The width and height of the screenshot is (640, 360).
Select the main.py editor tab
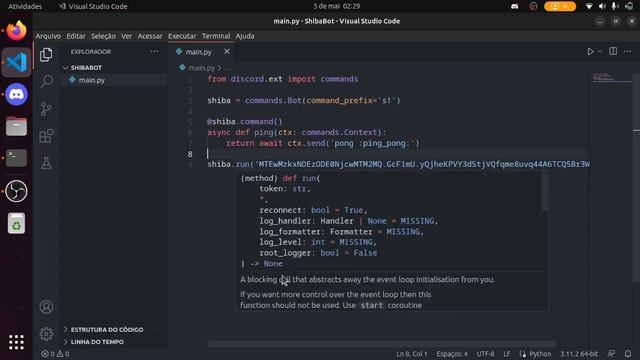click(x=198, y=52)
